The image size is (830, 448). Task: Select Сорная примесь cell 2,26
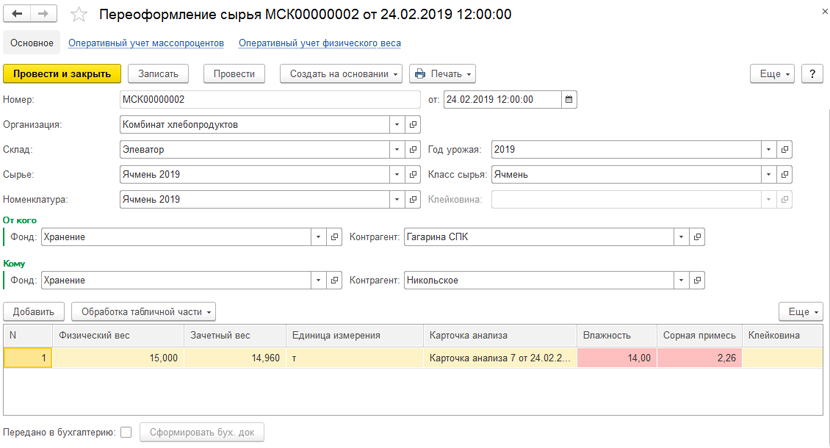pos(700,358)
